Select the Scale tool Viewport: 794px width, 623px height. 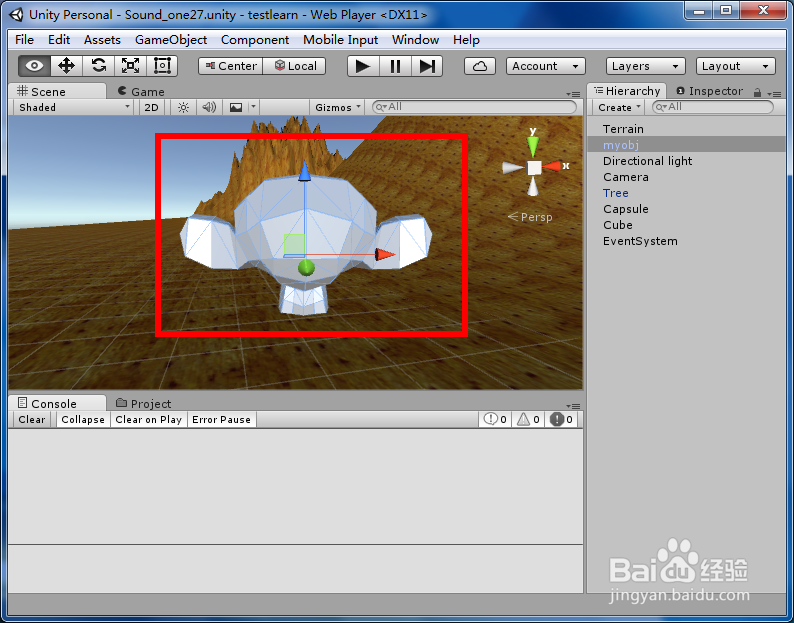(x=130, y=66)
